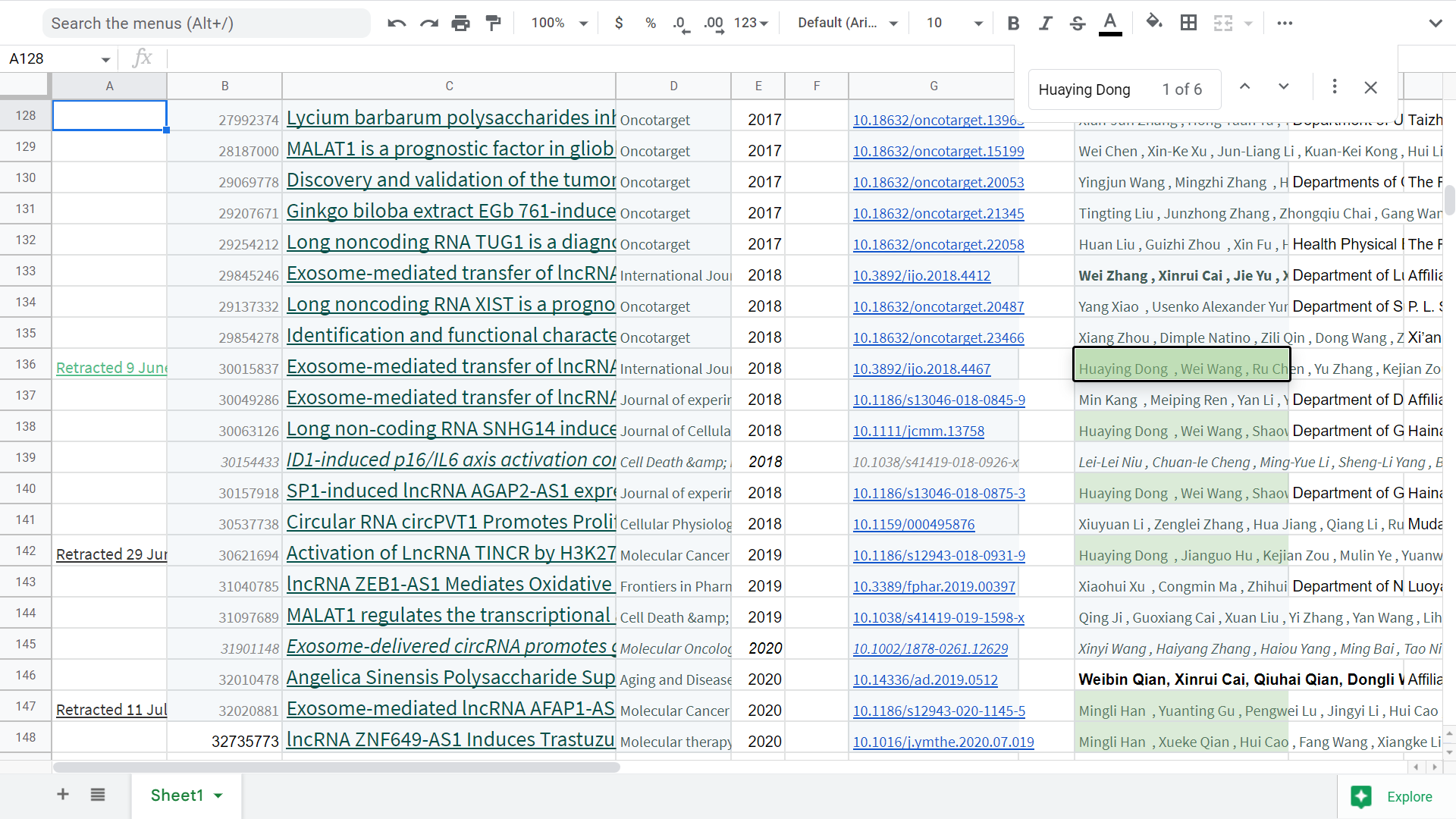The width and height of the screenshot is (1456, 819).
Task: Open more toolbar options menu
Action: 1284,24
